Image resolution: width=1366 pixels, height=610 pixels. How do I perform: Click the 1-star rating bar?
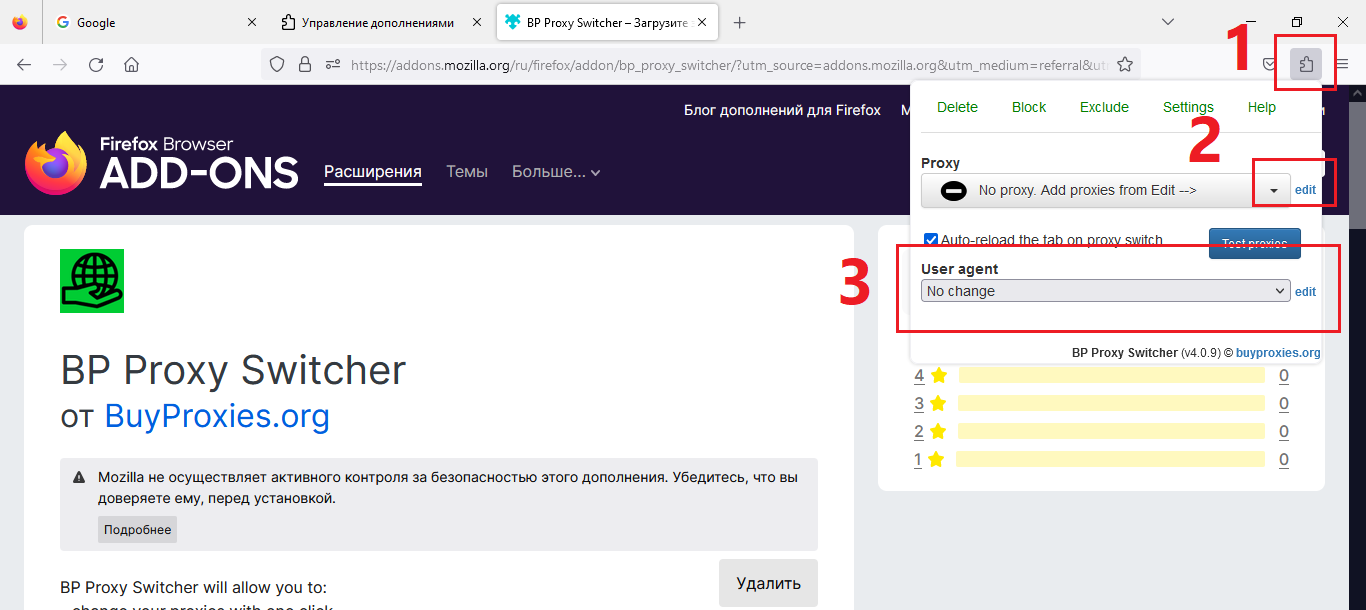coord(1109,460)
